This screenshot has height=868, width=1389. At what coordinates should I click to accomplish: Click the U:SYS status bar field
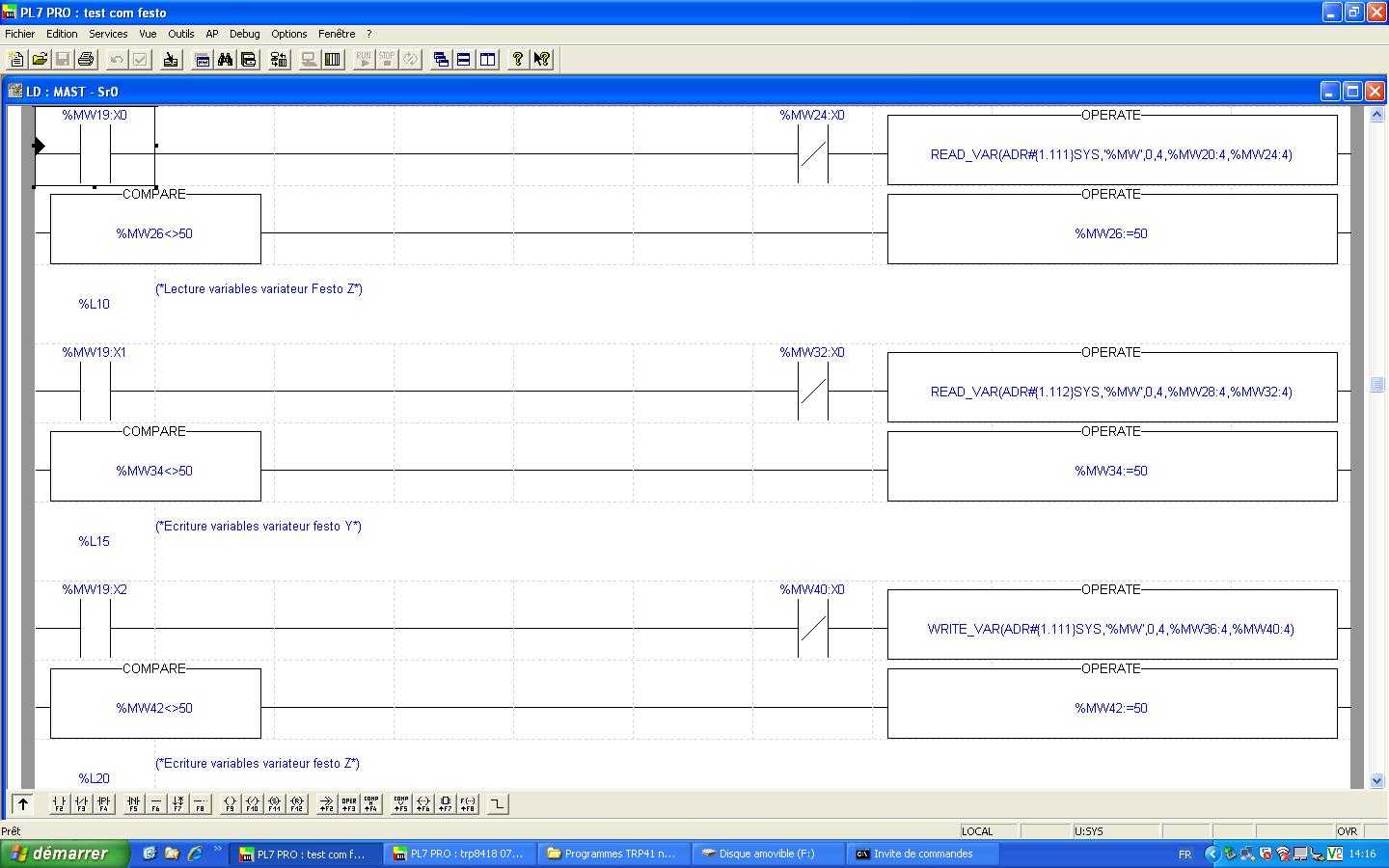pos(1116,831)
